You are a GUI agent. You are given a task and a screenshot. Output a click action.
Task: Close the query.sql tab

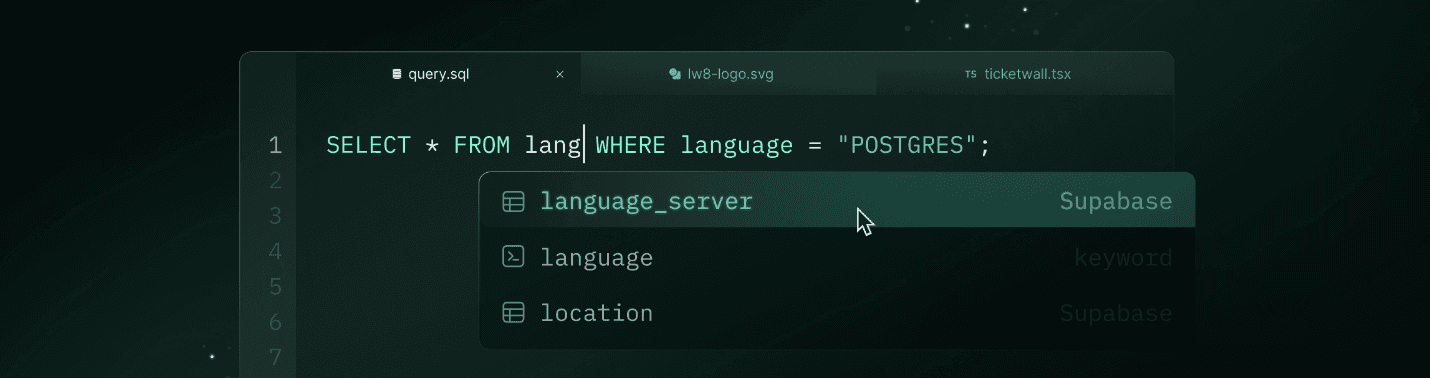tap(560, 74)
